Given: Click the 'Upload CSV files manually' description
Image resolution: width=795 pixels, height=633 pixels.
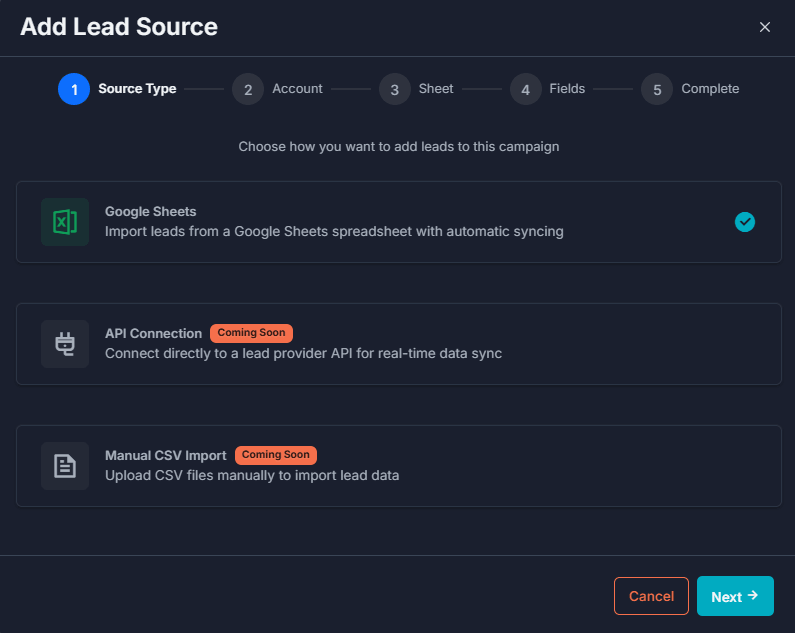Looking at the screenshot, I should [x=252, y=476].
